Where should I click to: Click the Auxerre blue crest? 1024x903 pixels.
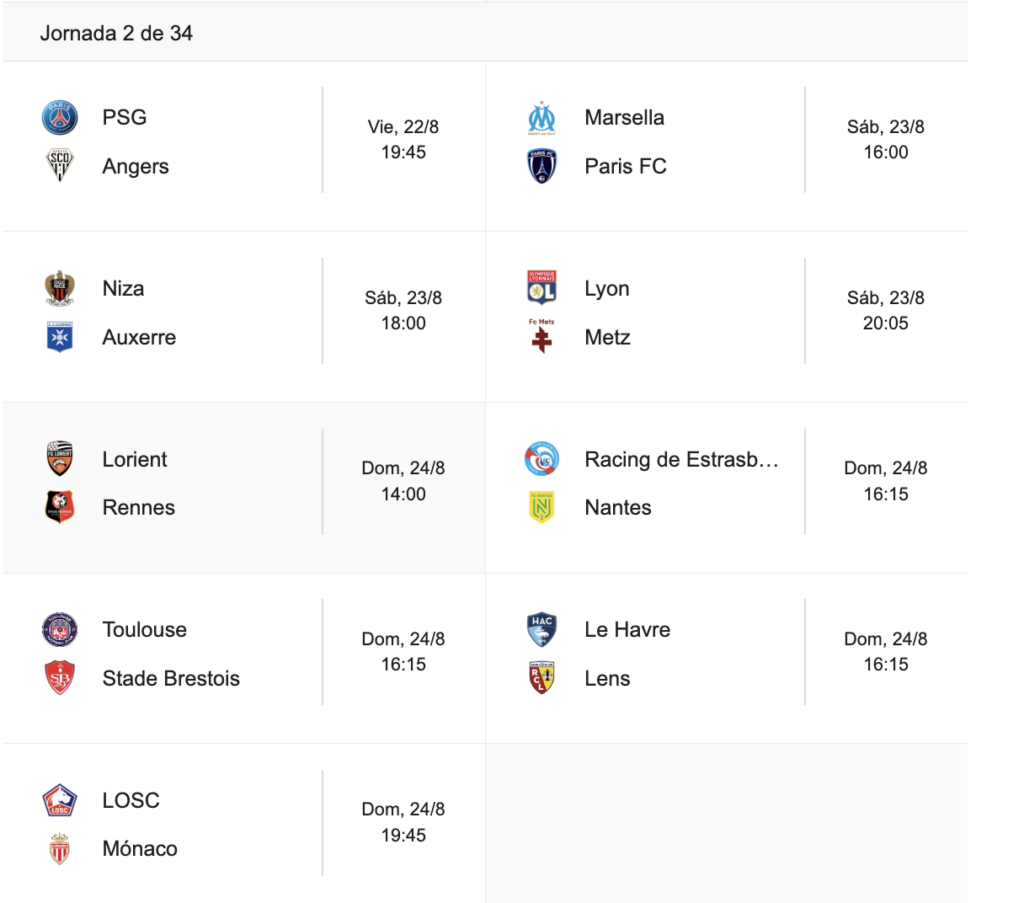click(59, 337)
